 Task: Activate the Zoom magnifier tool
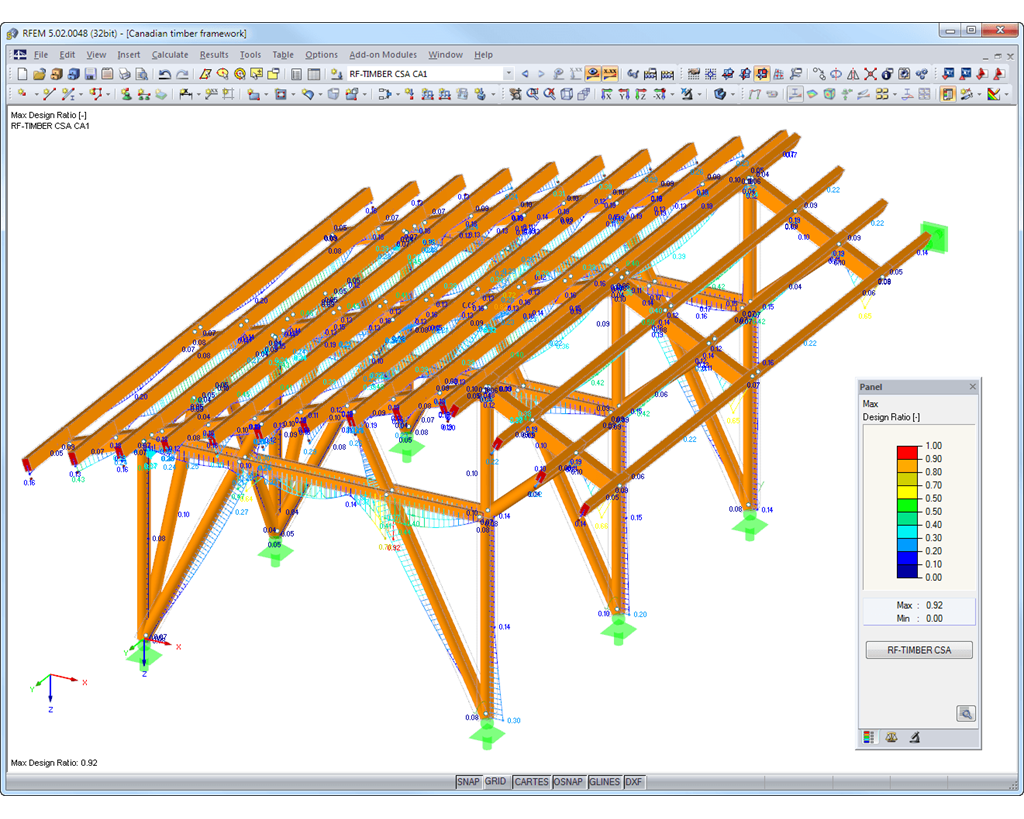click(x=533, y=95)
